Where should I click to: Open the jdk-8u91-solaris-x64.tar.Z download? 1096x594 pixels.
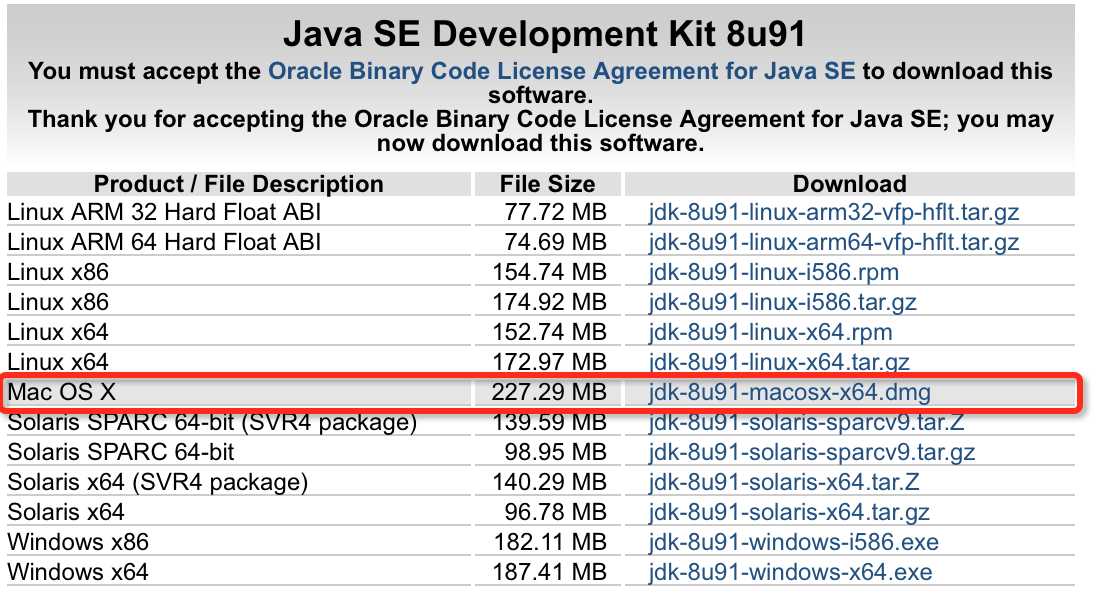[x=784, y=482]
